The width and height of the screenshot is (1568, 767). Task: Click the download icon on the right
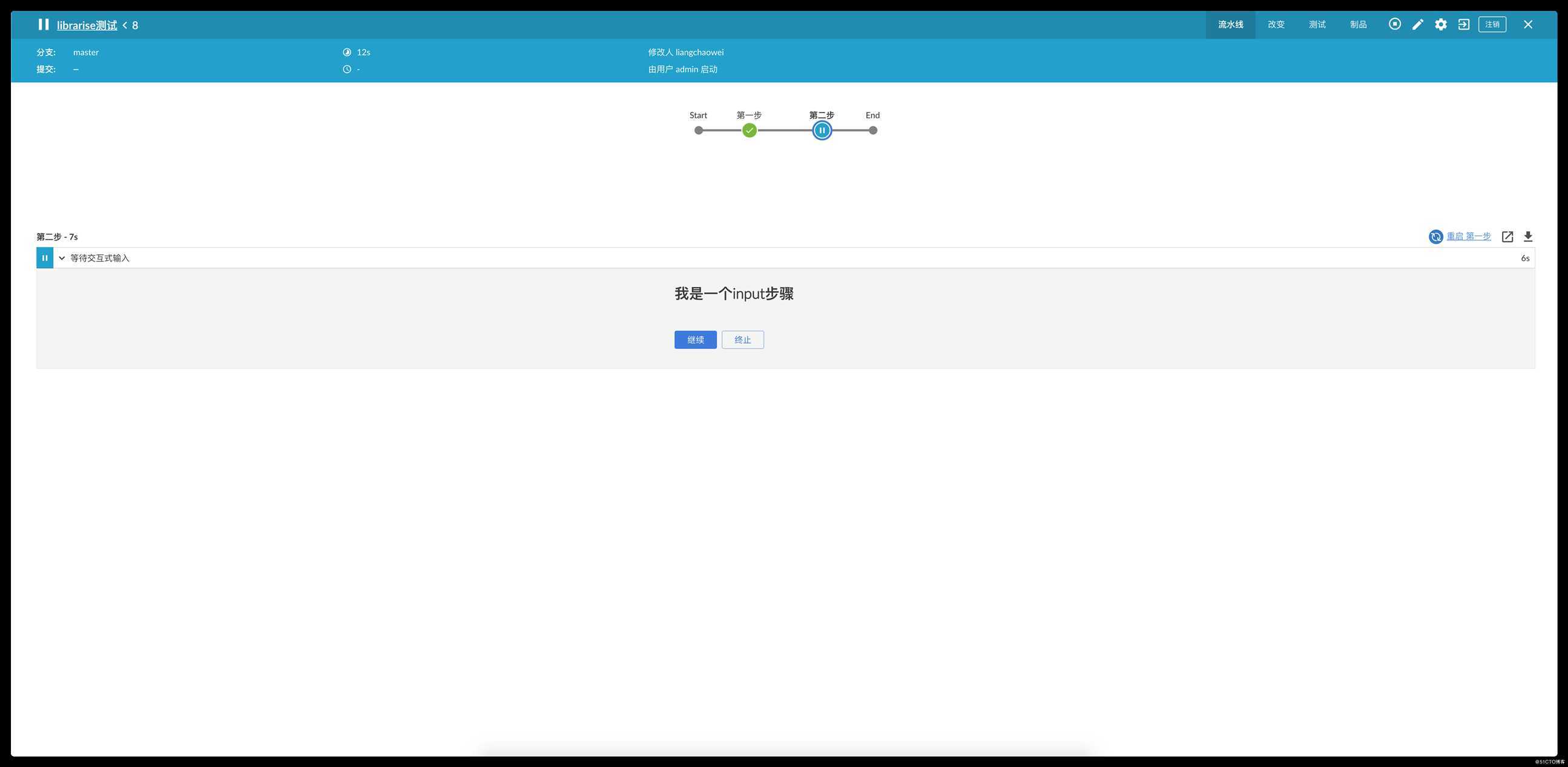coord(1528,238)
